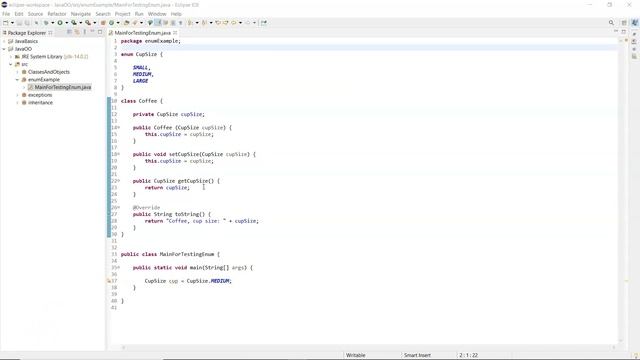640x360 pixels.
Task: Minimize the editor area
Action: point(616,31)
